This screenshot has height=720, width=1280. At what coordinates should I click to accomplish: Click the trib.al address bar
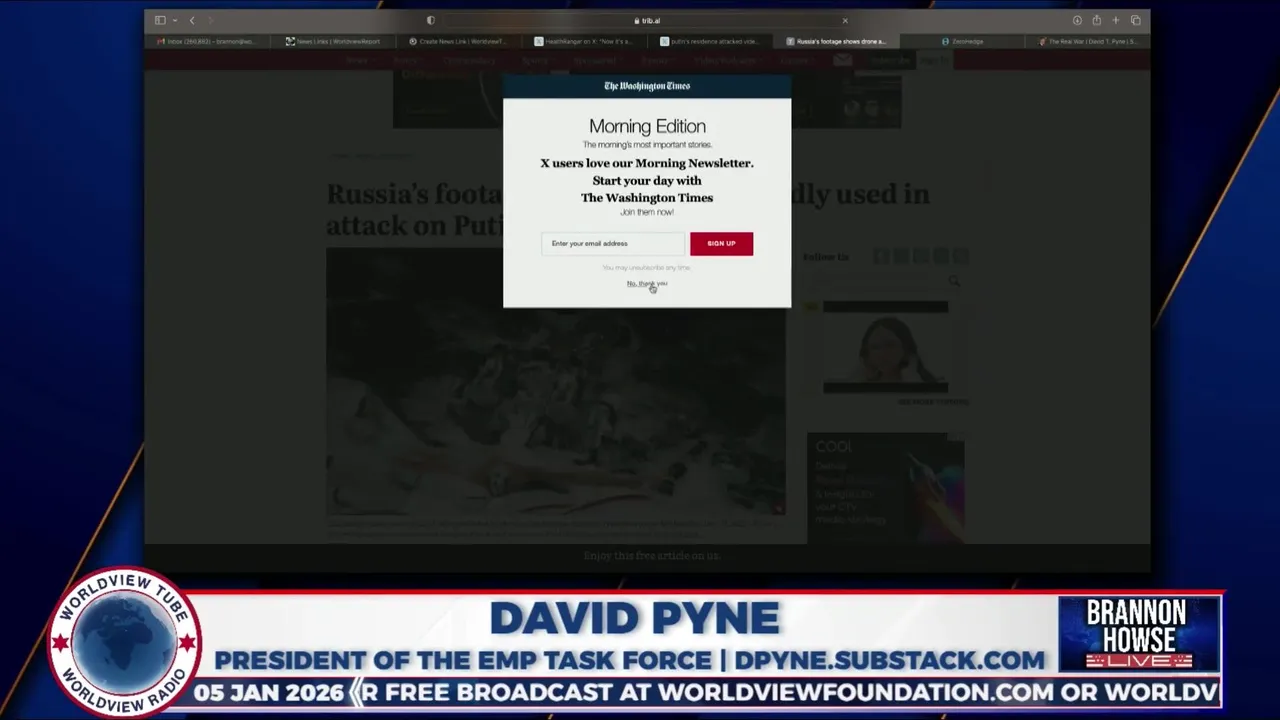pos(647,20)
